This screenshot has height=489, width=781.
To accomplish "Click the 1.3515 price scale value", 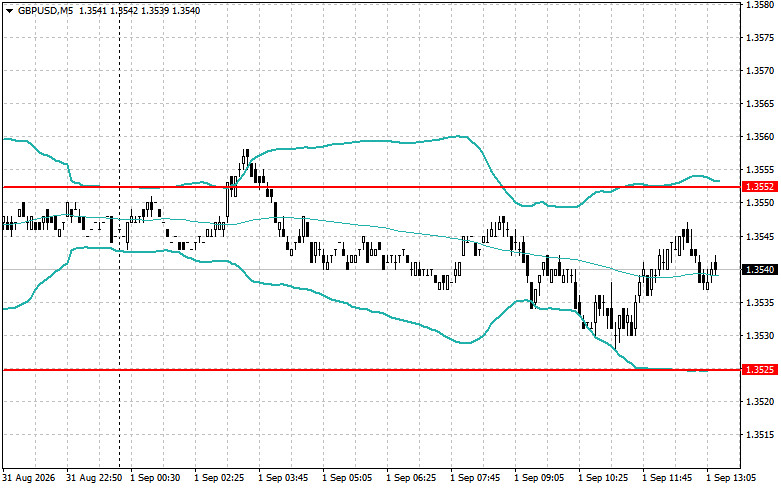I will (x=760, y=434).
